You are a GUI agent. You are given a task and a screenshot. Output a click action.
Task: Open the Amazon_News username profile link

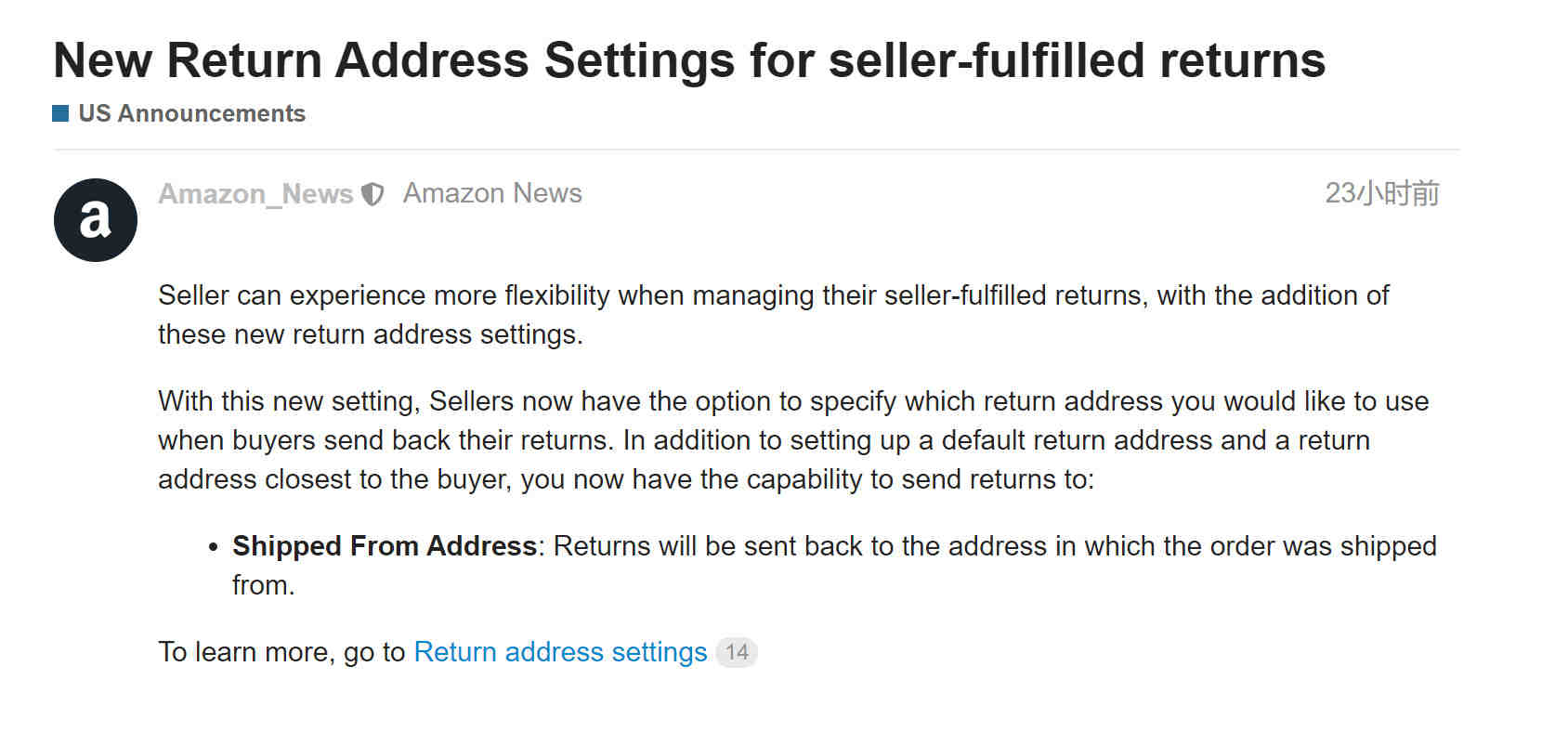pos(255,193)
